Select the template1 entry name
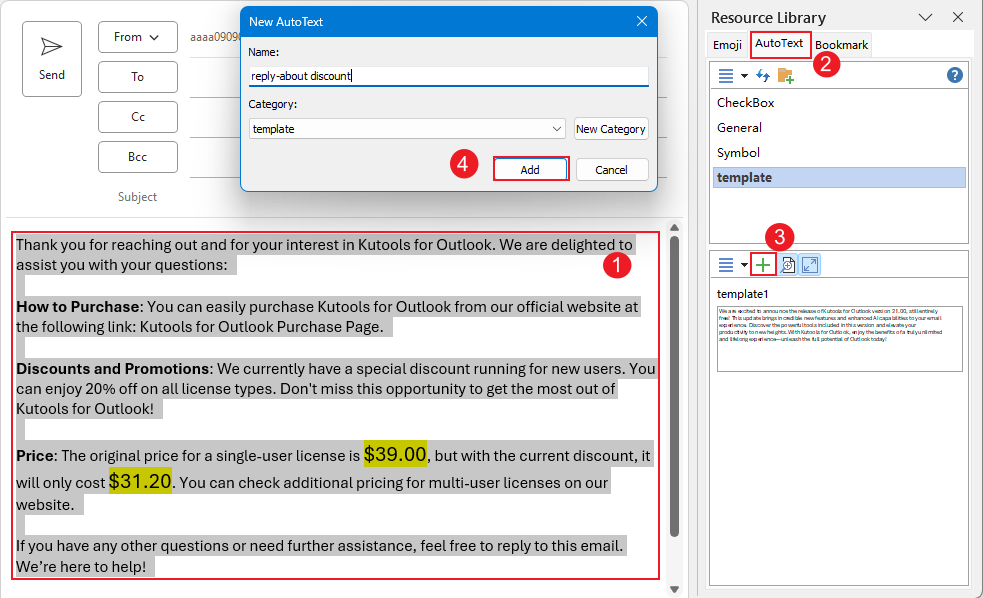This screenshot has width=983, height=598. coord(743,294)
